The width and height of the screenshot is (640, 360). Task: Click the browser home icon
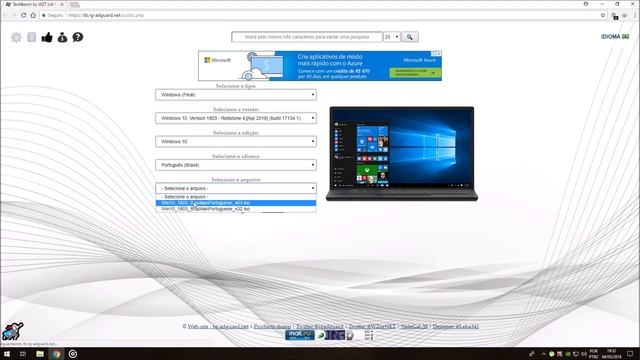coord(33,15)
